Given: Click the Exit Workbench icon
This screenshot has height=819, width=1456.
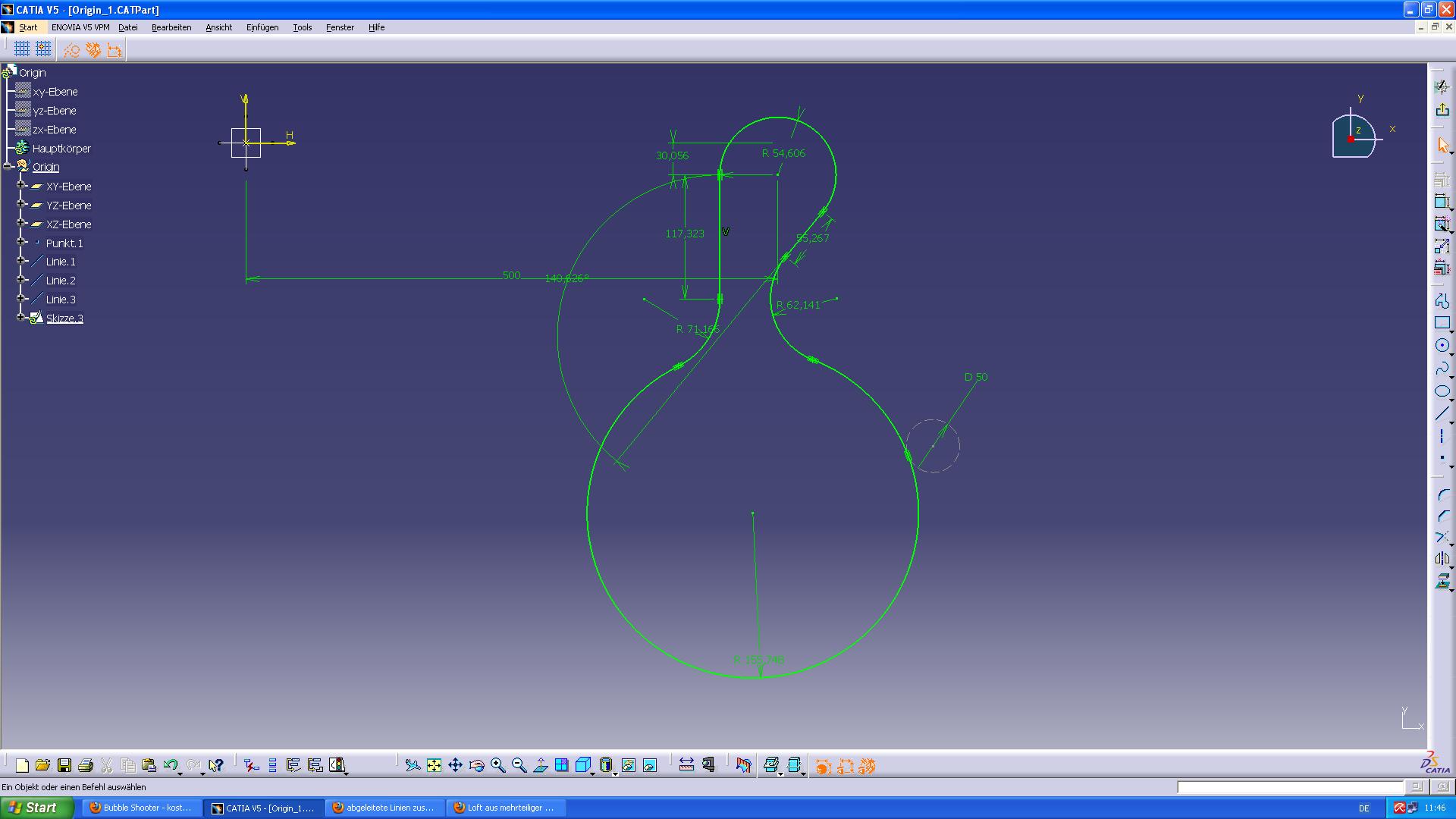Looking at the screenshot, I should tap(1442, 111).
